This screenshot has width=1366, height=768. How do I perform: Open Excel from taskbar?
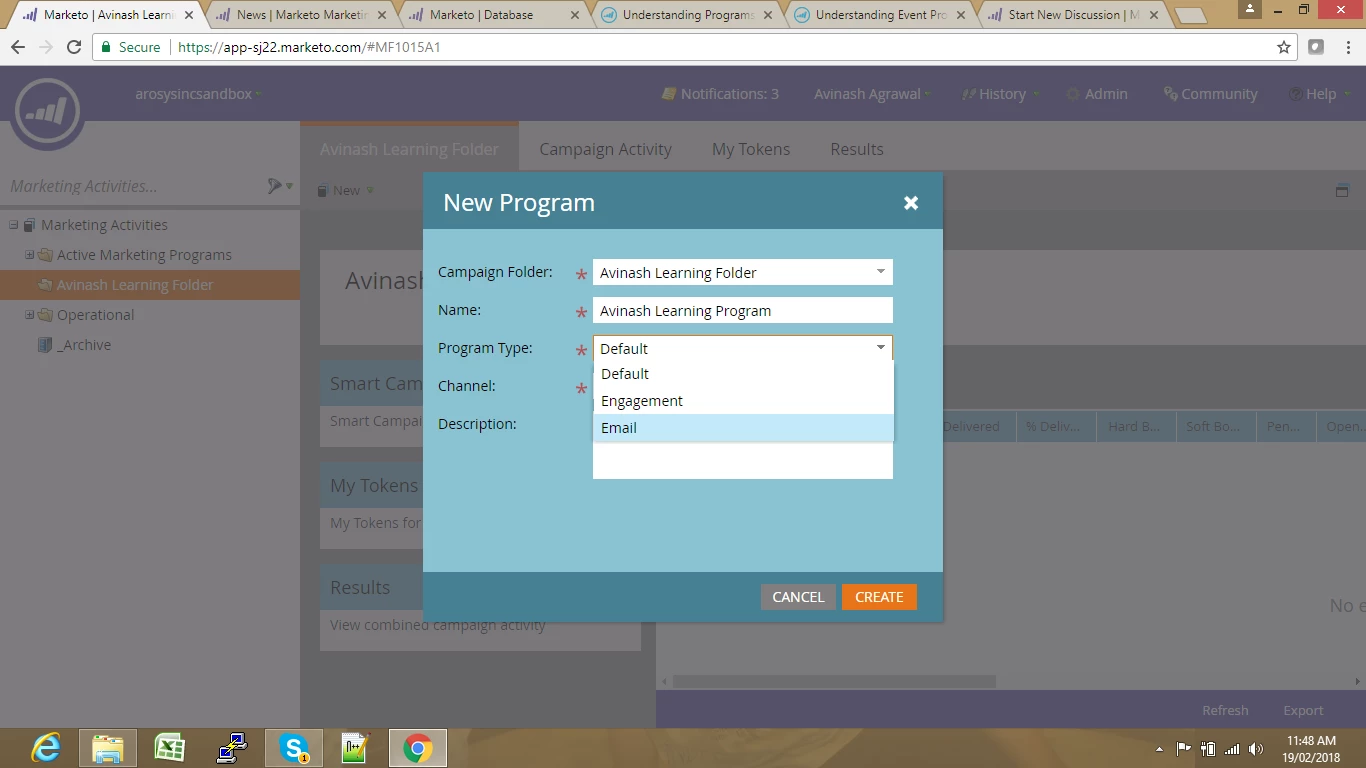[170, 748]
